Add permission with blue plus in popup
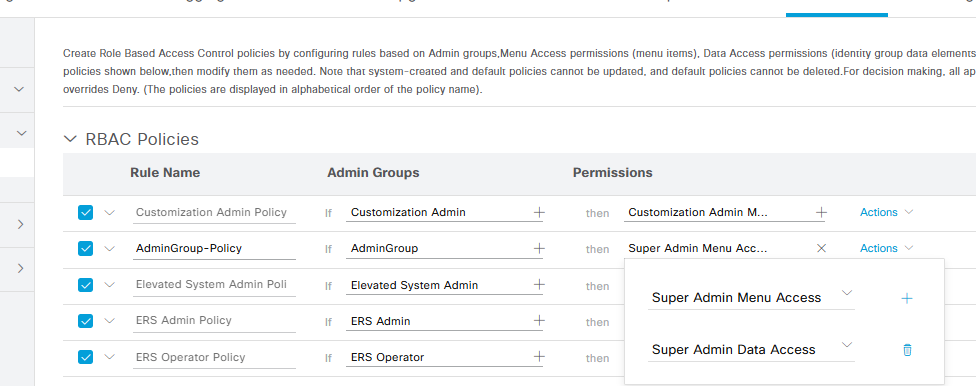976x386 pixels. pyautogui.click(x=907, y=299)
